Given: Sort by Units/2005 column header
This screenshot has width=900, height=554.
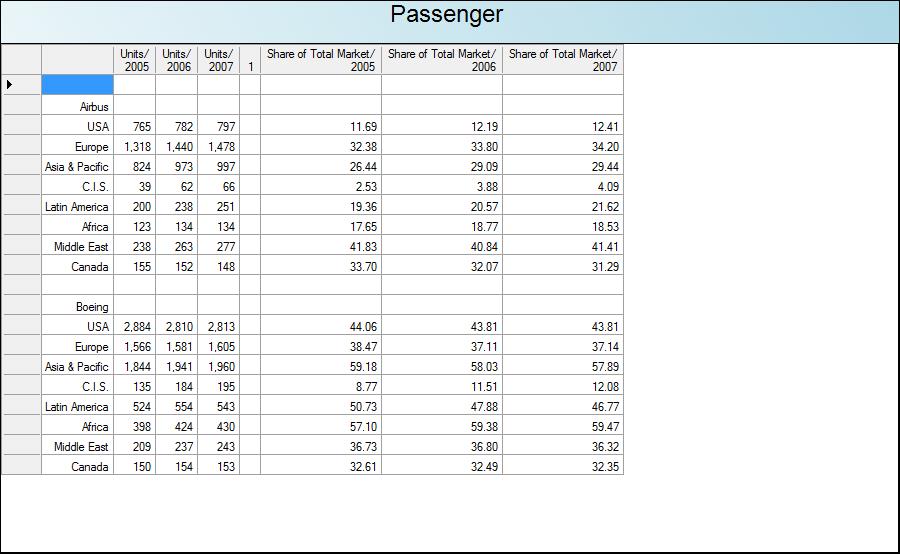Looking at the screenshot, I should 134,60.
